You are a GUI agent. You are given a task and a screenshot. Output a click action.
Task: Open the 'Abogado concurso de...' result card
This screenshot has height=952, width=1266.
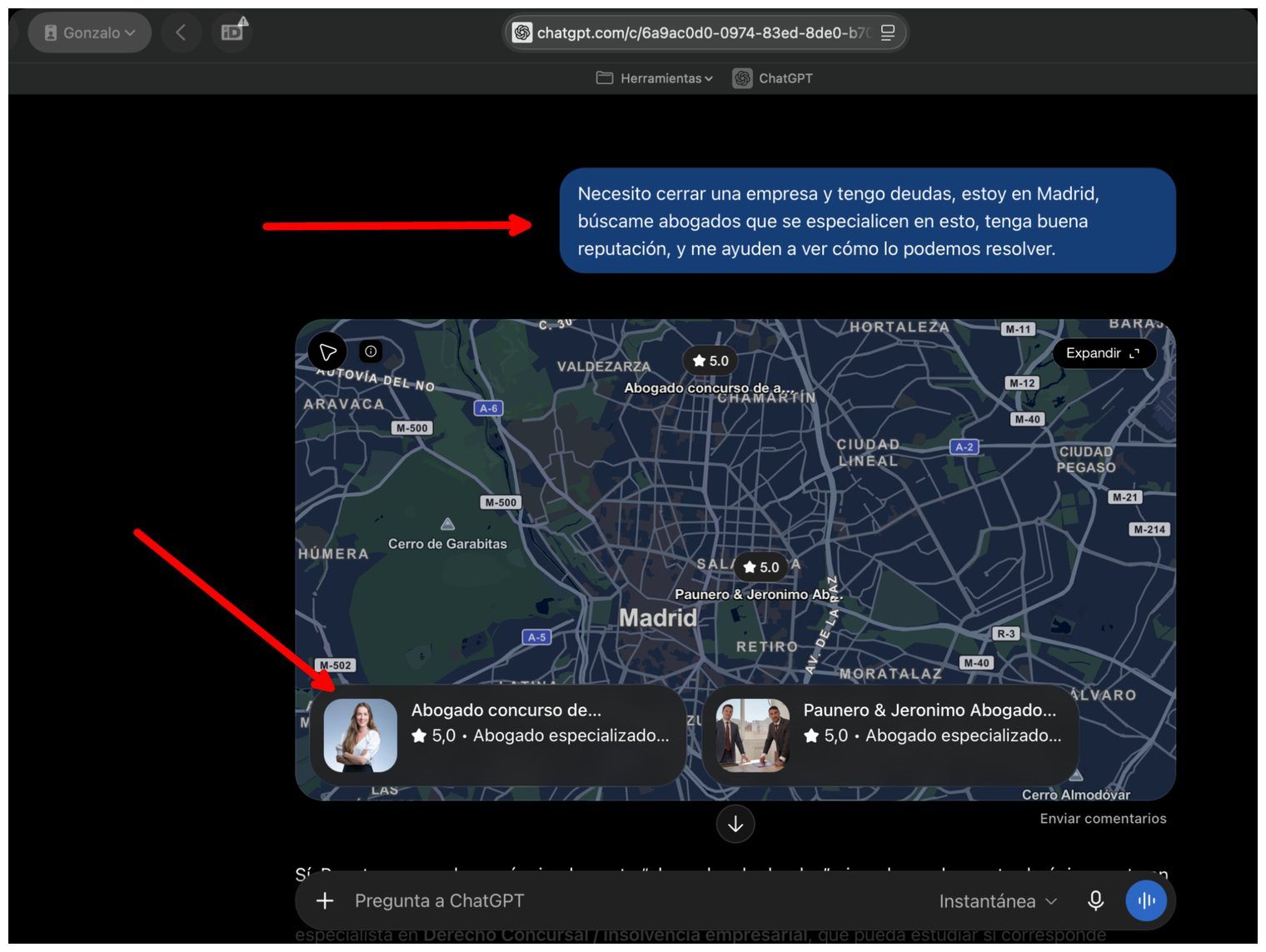498,735
